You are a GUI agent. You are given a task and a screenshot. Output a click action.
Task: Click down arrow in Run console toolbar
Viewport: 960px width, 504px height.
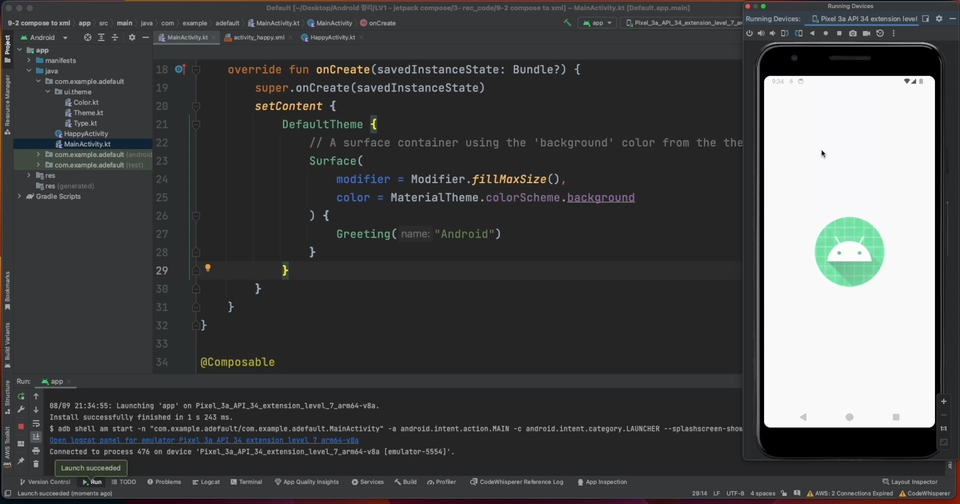[36, 410]
